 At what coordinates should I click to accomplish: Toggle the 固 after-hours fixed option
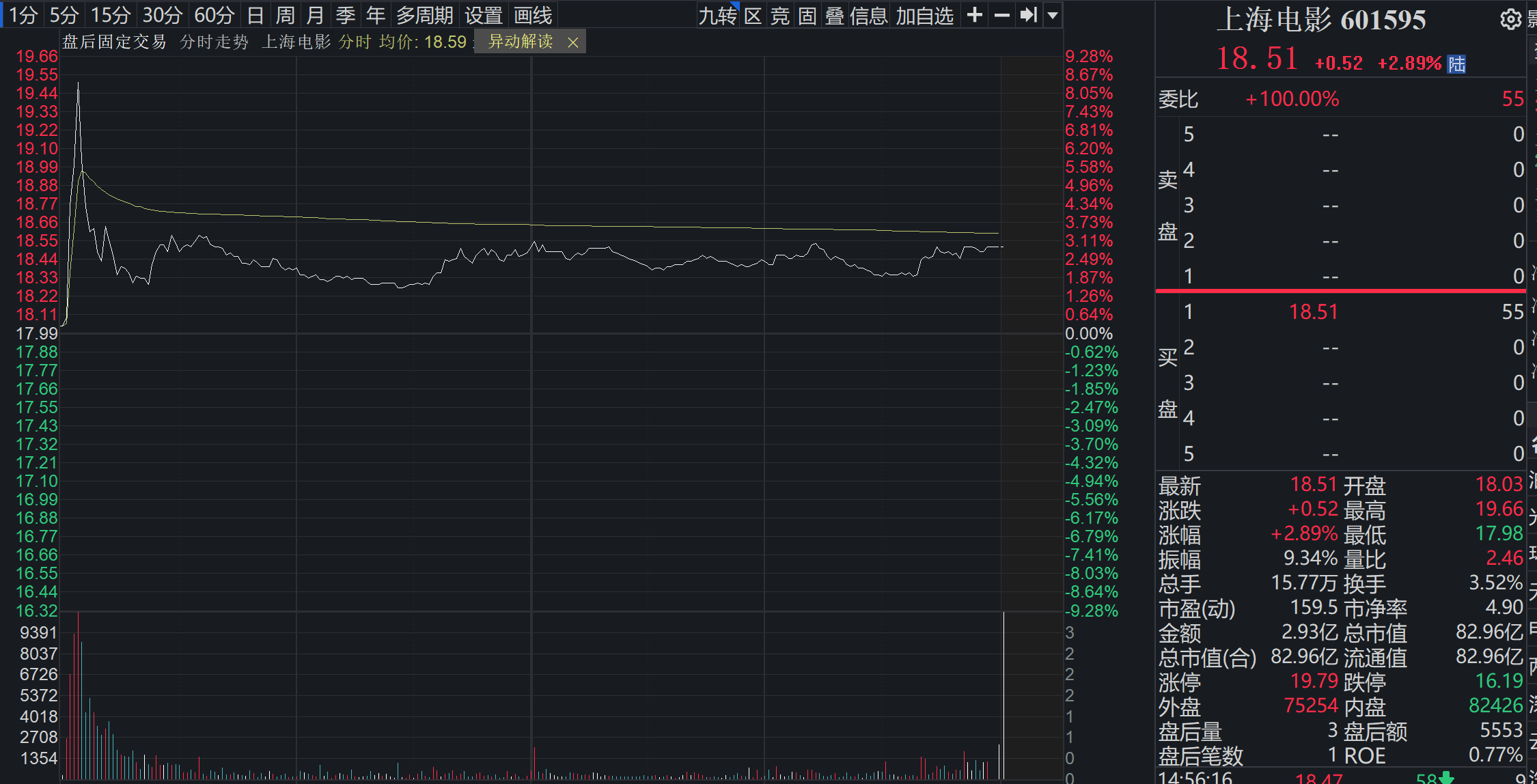click(x=807, y=15)
